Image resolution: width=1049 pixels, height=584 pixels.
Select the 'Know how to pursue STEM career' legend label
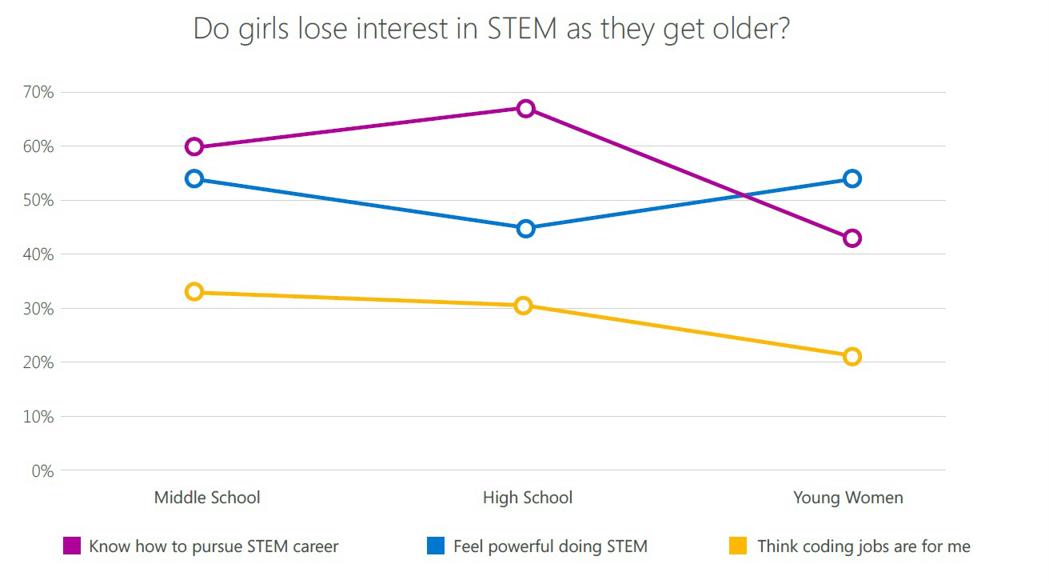214,547
